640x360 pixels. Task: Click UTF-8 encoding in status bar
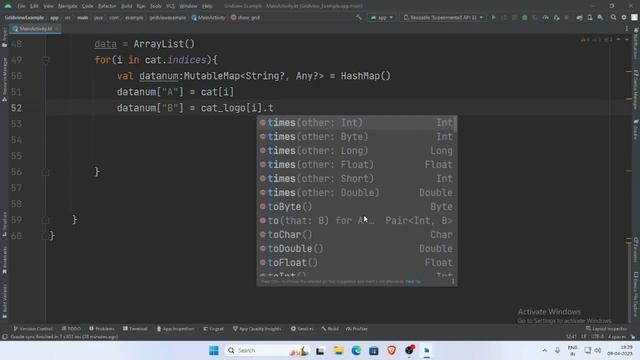coord(597,337)
